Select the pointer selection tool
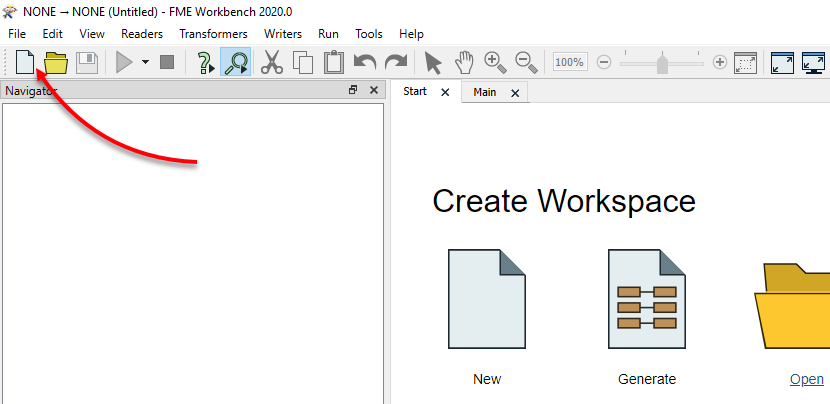 (433, 63)
